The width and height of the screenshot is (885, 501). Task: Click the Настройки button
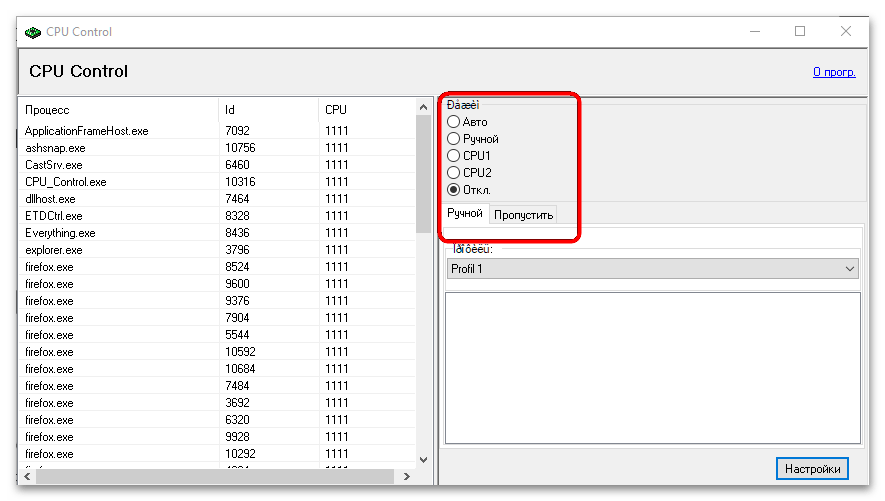(812, 469)
